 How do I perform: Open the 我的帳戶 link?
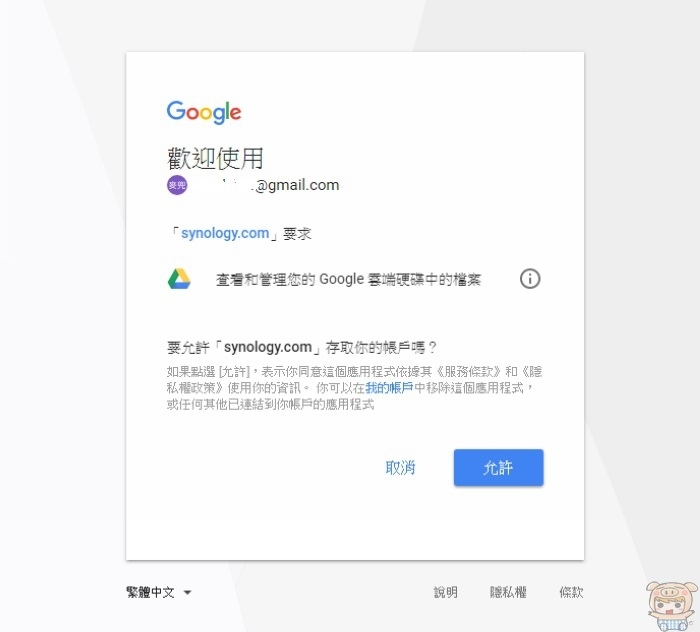[x=389, y=388]
